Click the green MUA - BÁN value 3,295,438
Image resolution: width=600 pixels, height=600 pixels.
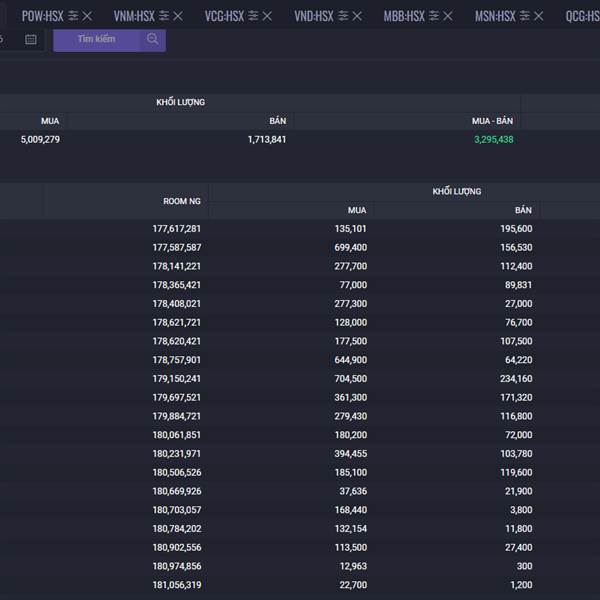pos(493,139)
